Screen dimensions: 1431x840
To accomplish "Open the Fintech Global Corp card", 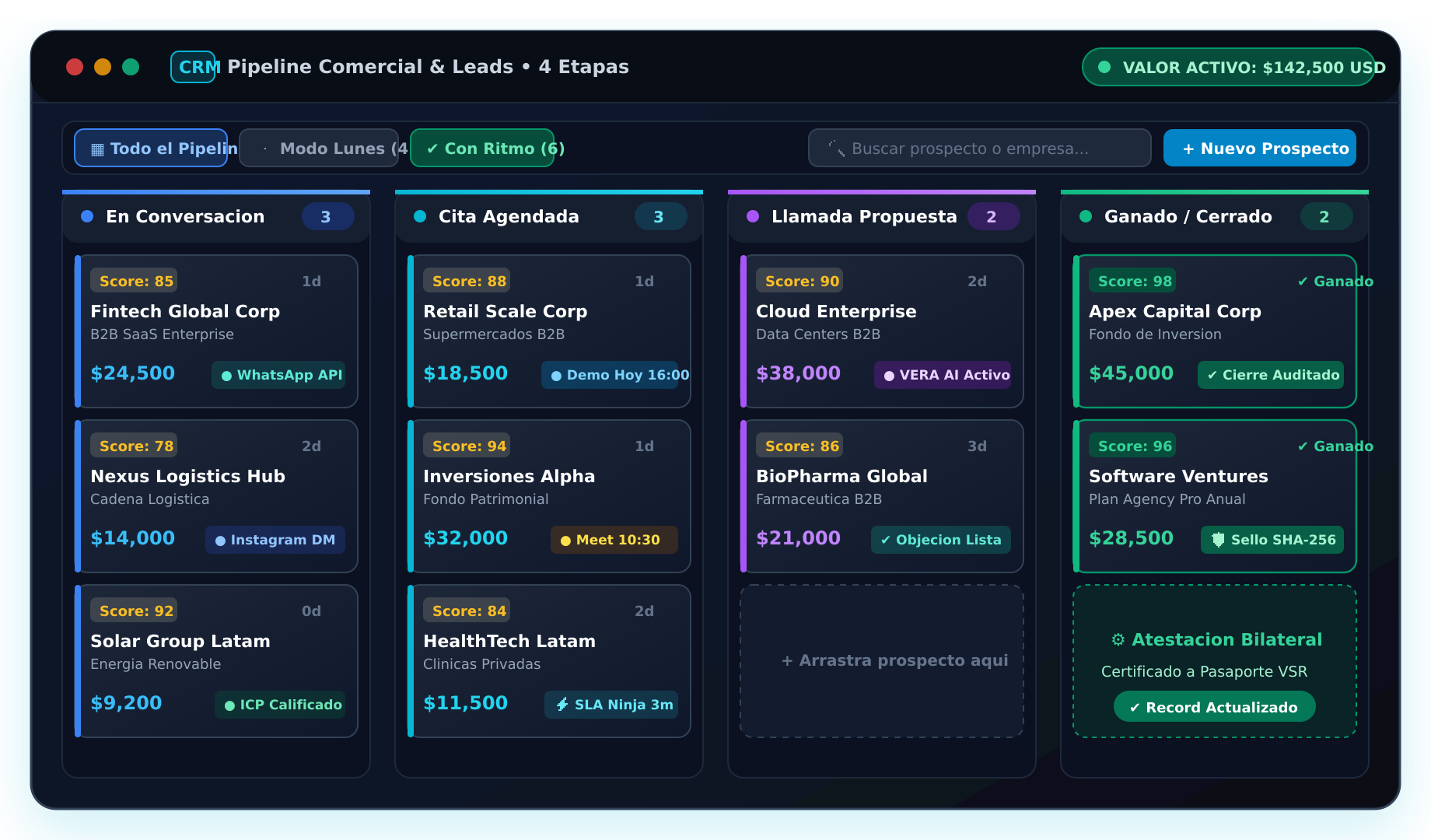I will tap(216, 331).
